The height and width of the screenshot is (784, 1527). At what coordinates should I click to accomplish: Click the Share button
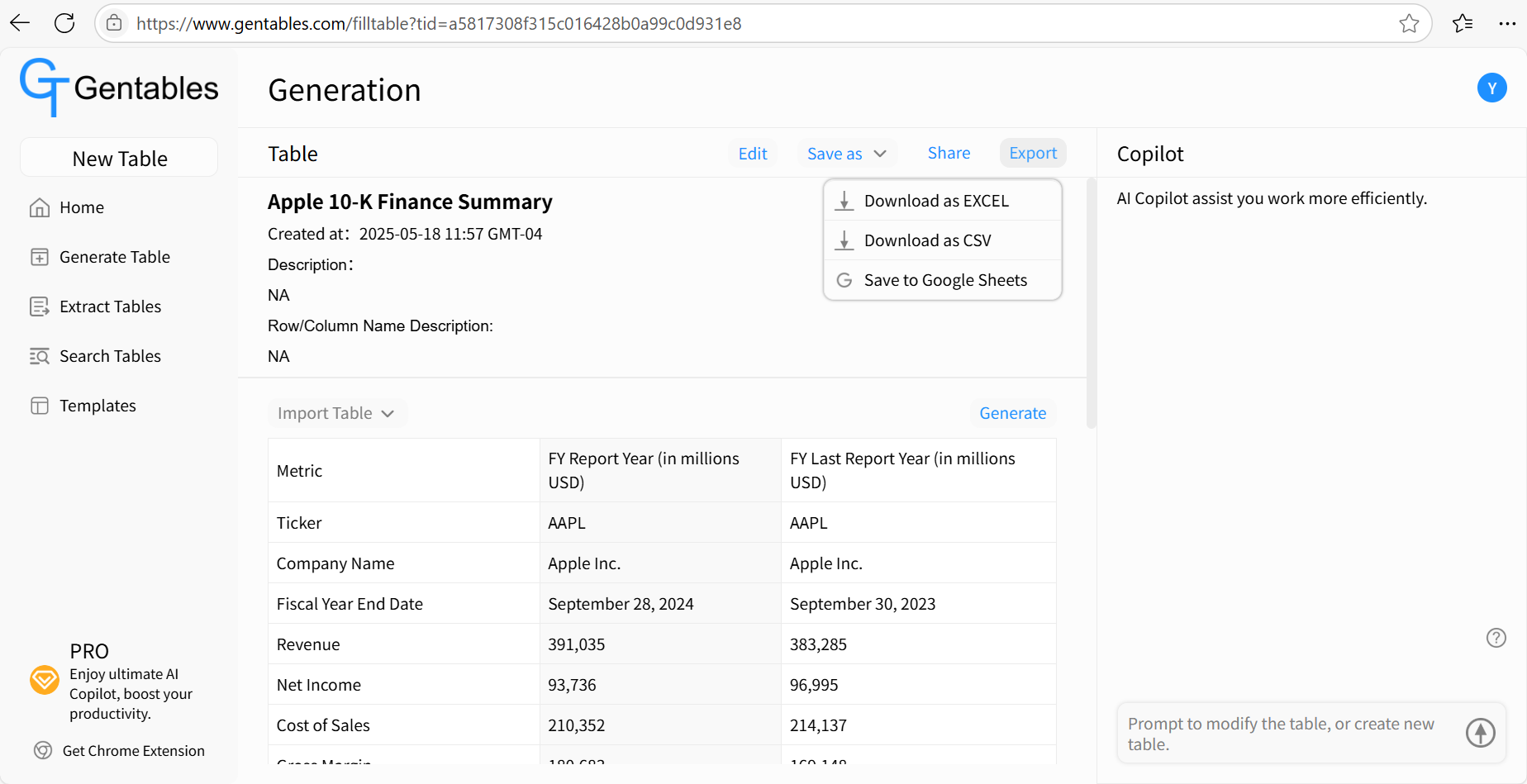coord(949,153)
